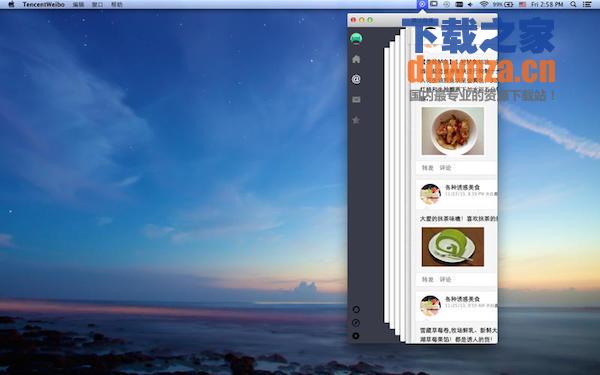The height and width of the screenshot is (375, 600).
Task: Click the Time Machine icon in the menu bar
Action: [x=447, y=4]
